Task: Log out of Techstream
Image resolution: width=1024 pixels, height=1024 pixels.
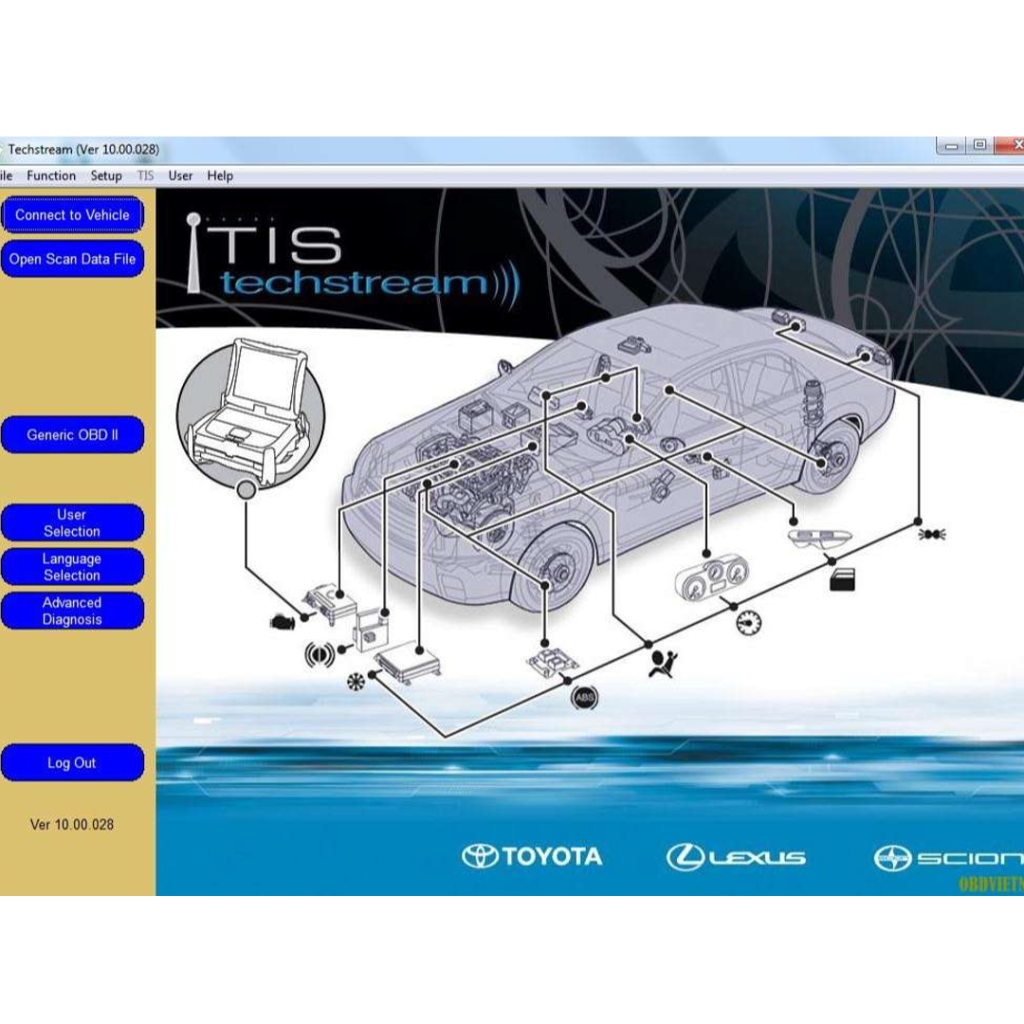Action: tap(73, 762)
